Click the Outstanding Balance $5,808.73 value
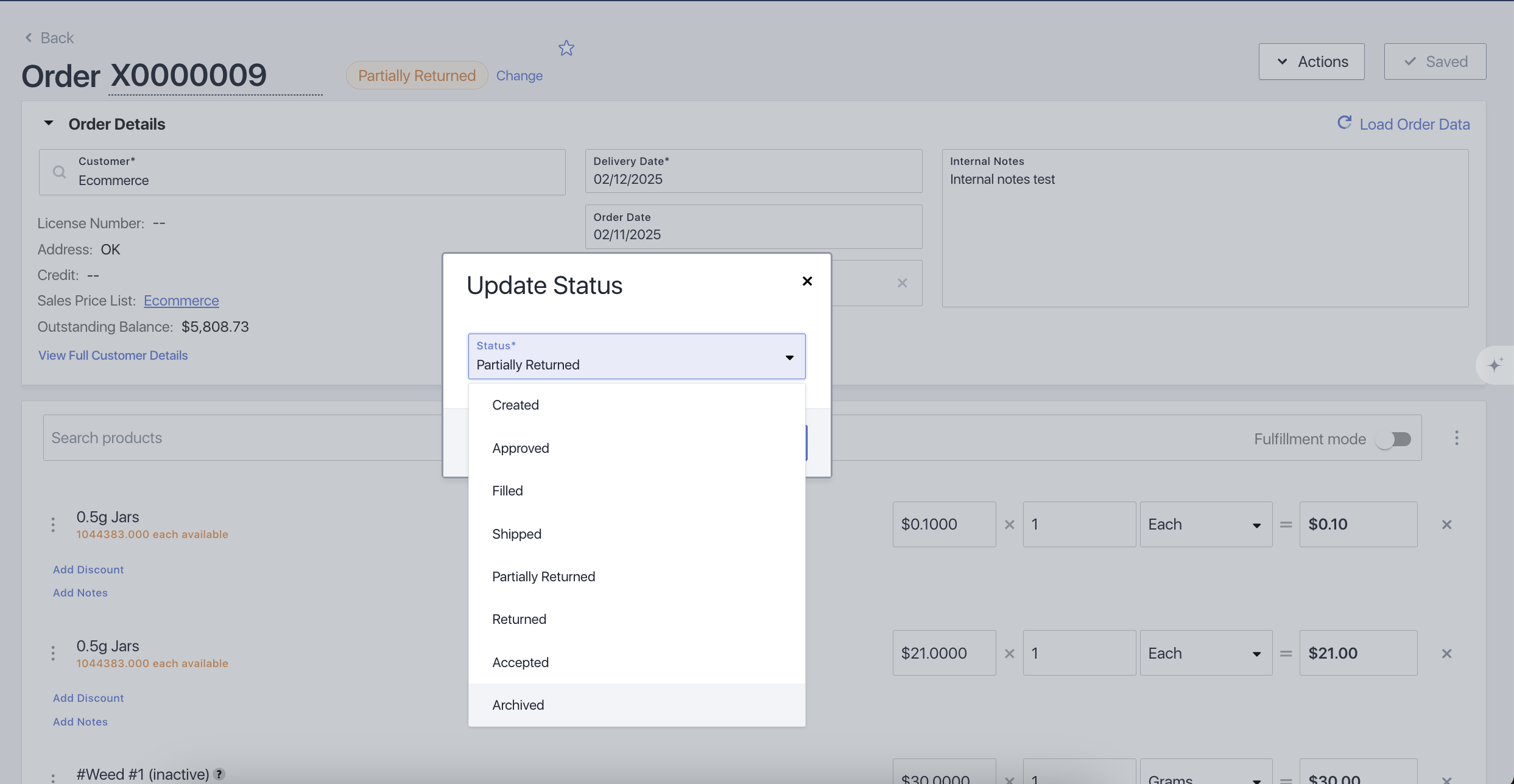 pyautogui.click(x=216, y=327)
